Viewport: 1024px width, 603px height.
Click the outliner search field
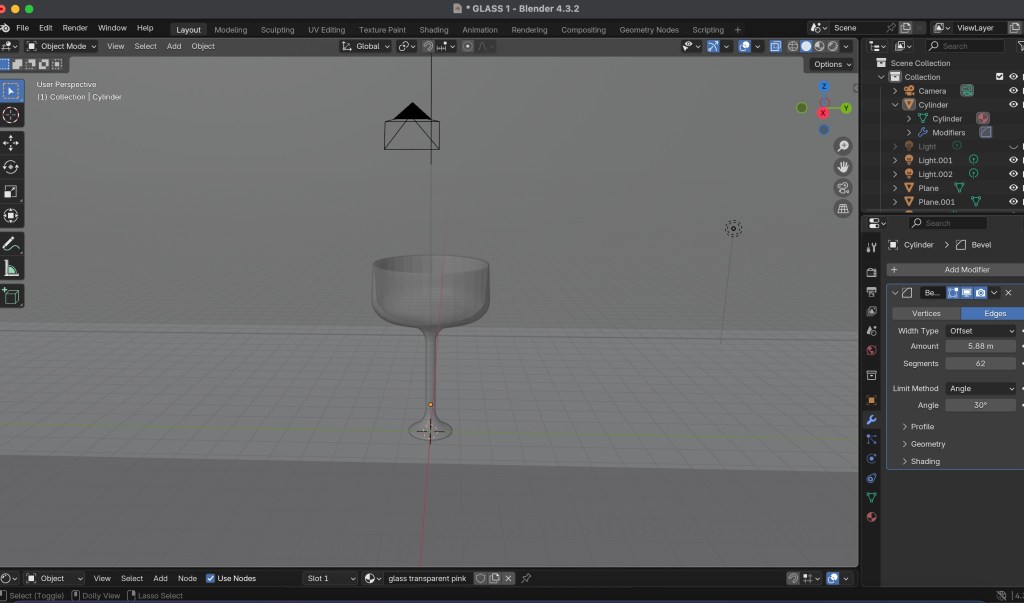point(965,46)
